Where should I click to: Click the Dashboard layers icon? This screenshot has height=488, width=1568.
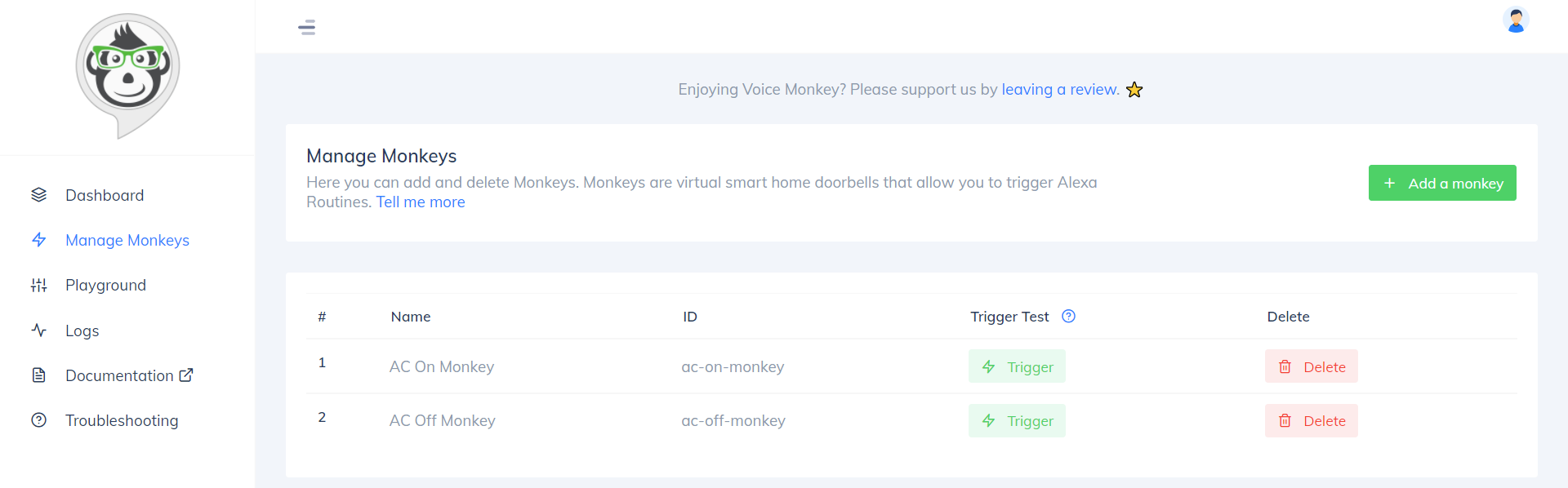pyautogui.click(x=39, y=195)
